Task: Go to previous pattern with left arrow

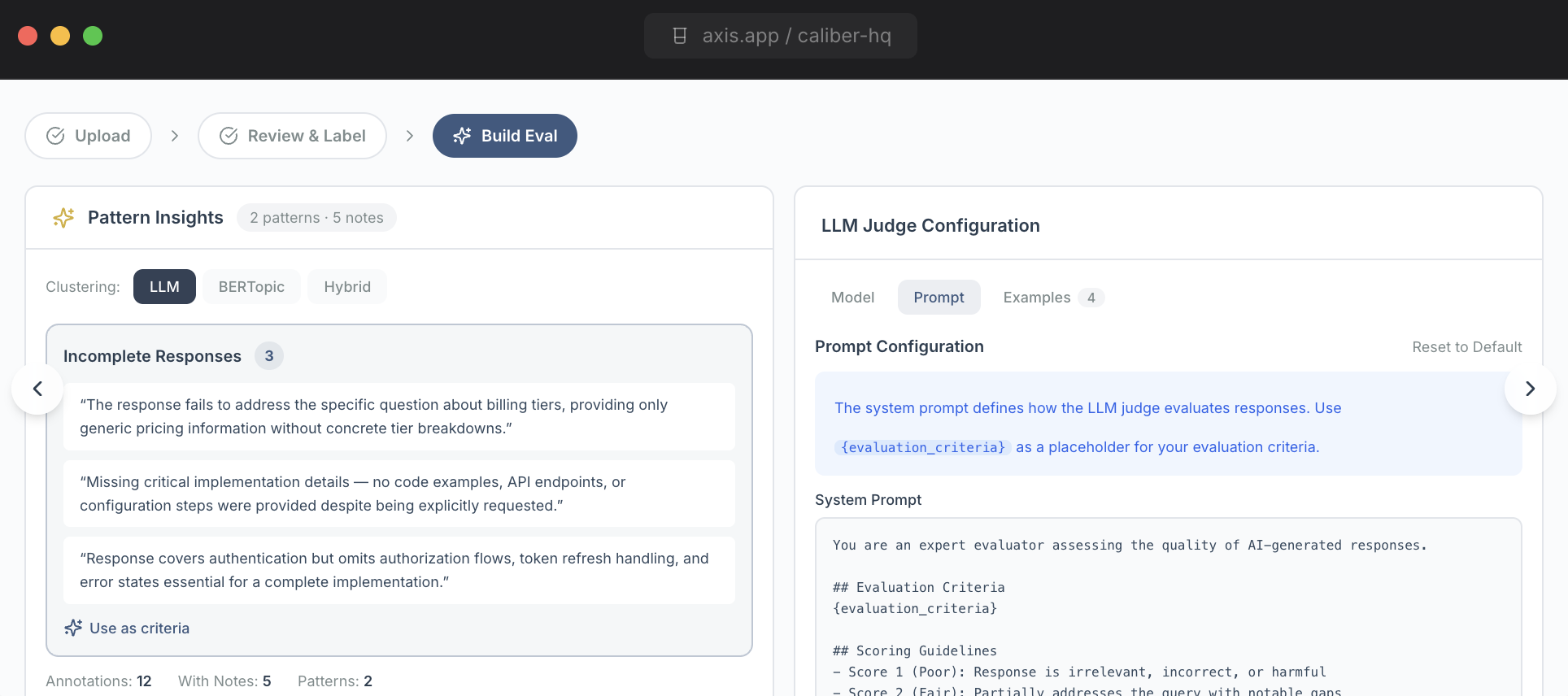Action: point(37,389)
